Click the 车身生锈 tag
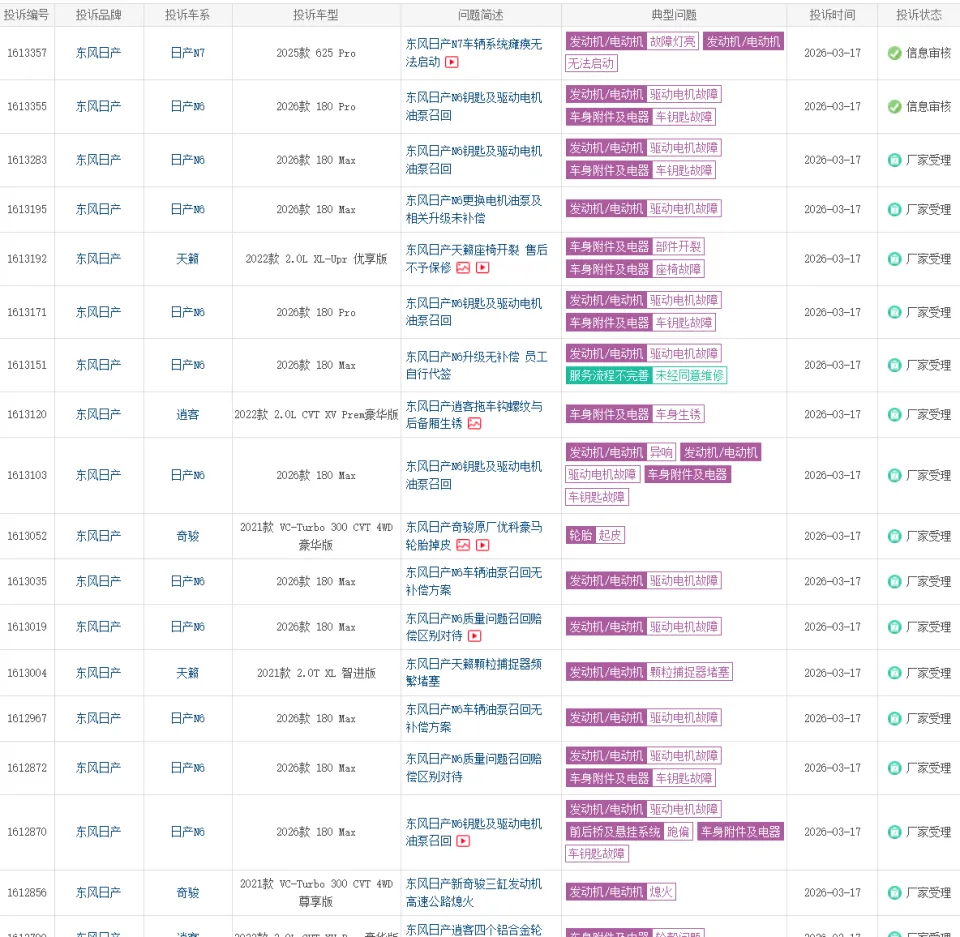This screenshot has height=937, width=960. coord(678,414)
